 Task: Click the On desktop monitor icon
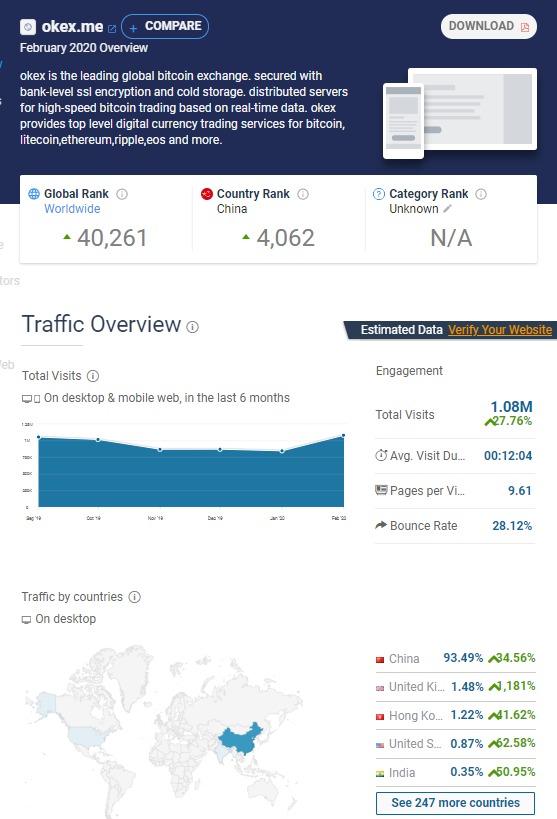[x=26, y=619]
